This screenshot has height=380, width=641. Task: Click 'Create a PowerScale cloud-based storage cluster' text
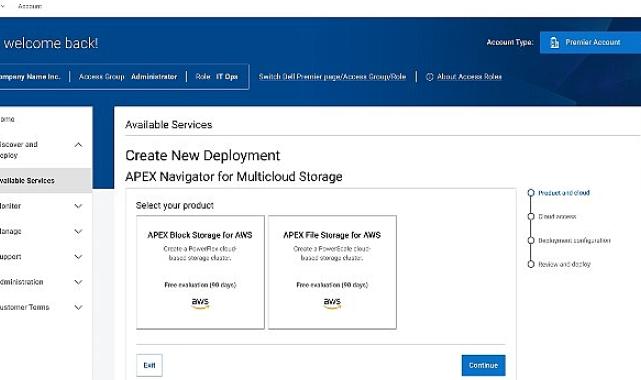click(x=332, y=253)
